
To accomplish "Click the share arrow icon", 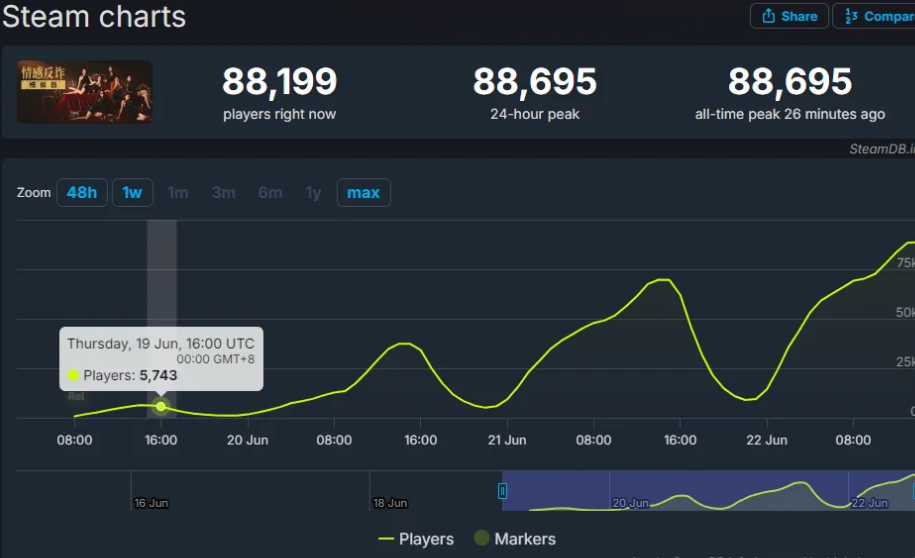I will (x=769, y=16).
